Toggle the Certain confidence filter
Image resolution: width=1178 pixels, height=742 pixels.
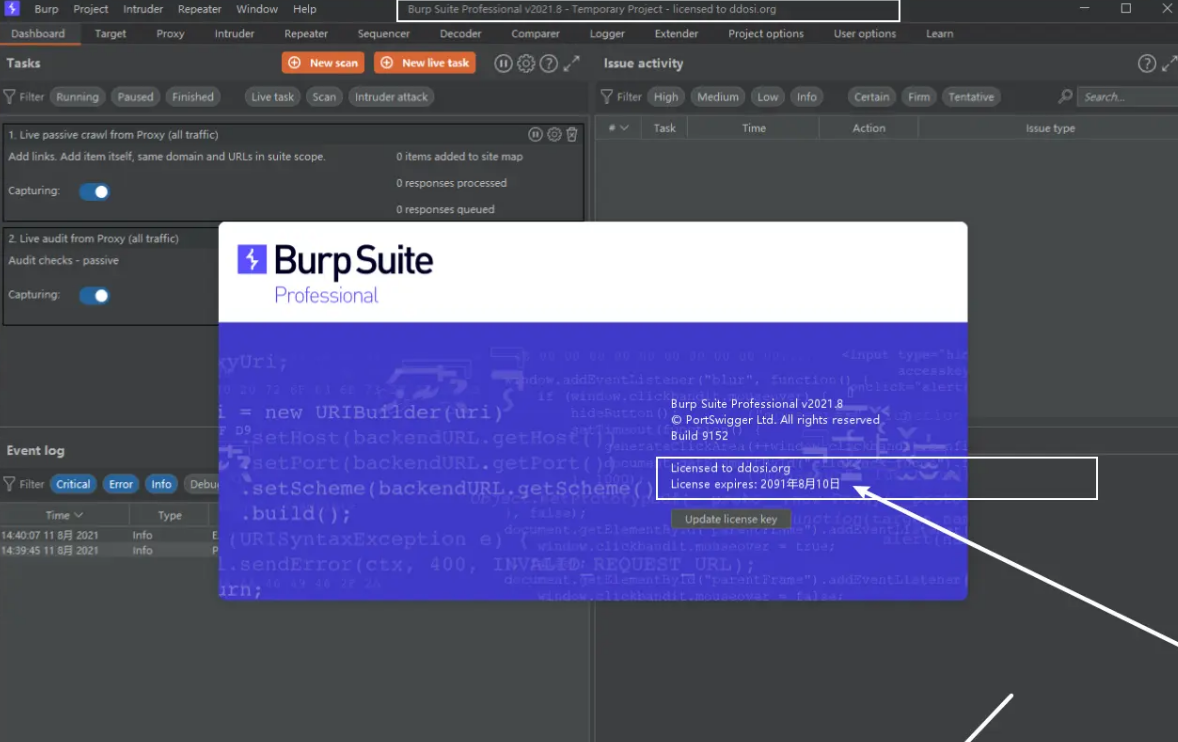click(x=871, y=97)
